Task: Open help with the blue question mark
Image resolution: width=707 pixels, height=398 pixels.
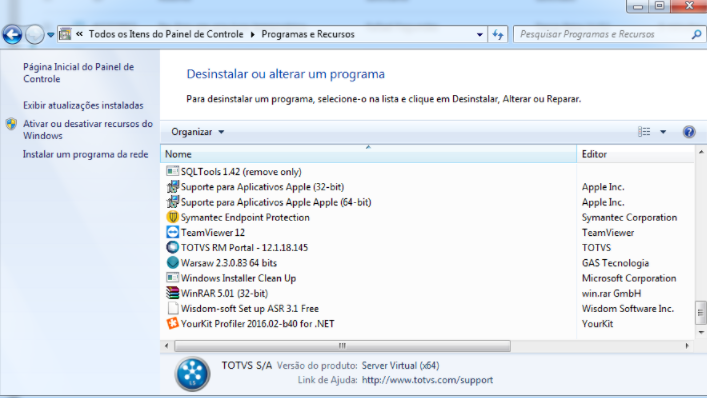Action: [689, 132]
